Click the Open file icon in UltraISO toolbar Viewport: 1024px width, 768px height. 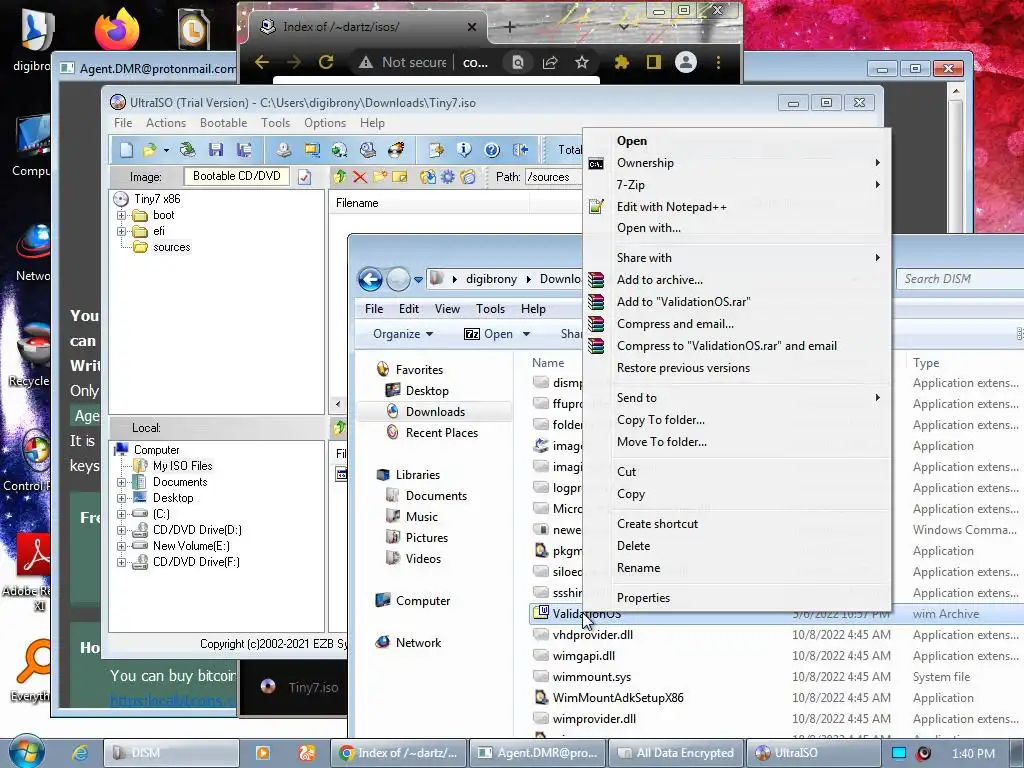tap(150, 150)
